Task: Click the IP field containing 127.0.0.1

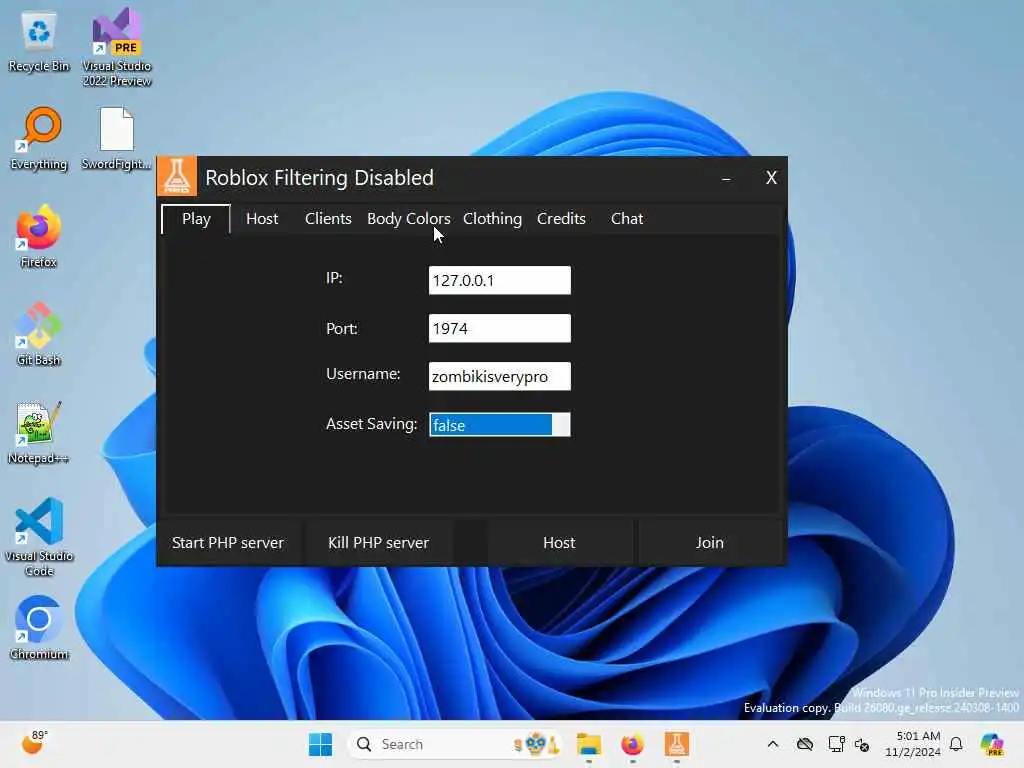Action: (x=500, y=280)
